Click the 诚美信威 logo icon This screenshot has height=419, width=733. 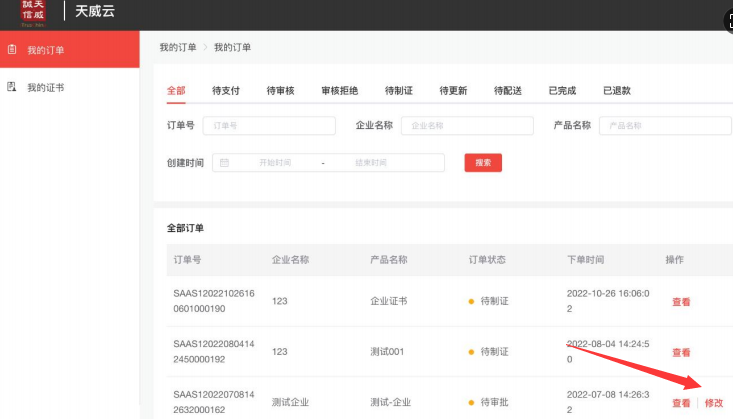click(34, 11)
